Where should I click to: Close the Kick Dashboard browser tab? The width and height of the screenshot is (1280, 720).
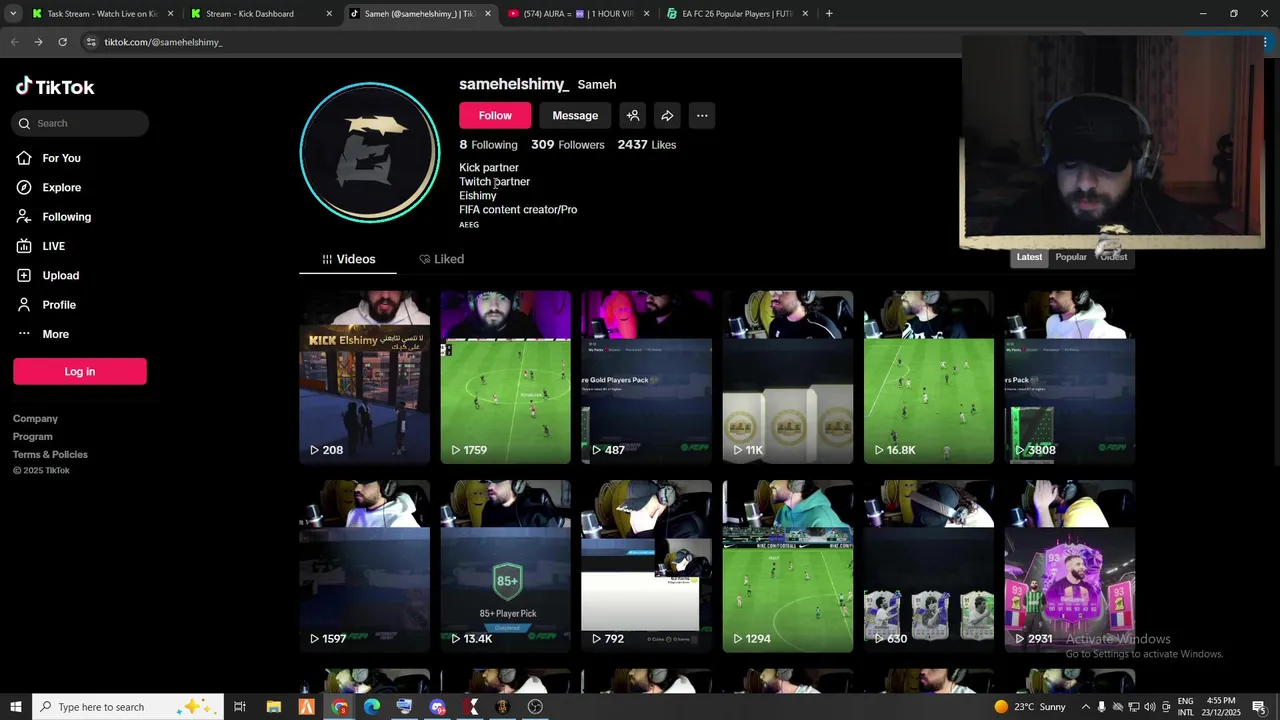pos(329,14)
